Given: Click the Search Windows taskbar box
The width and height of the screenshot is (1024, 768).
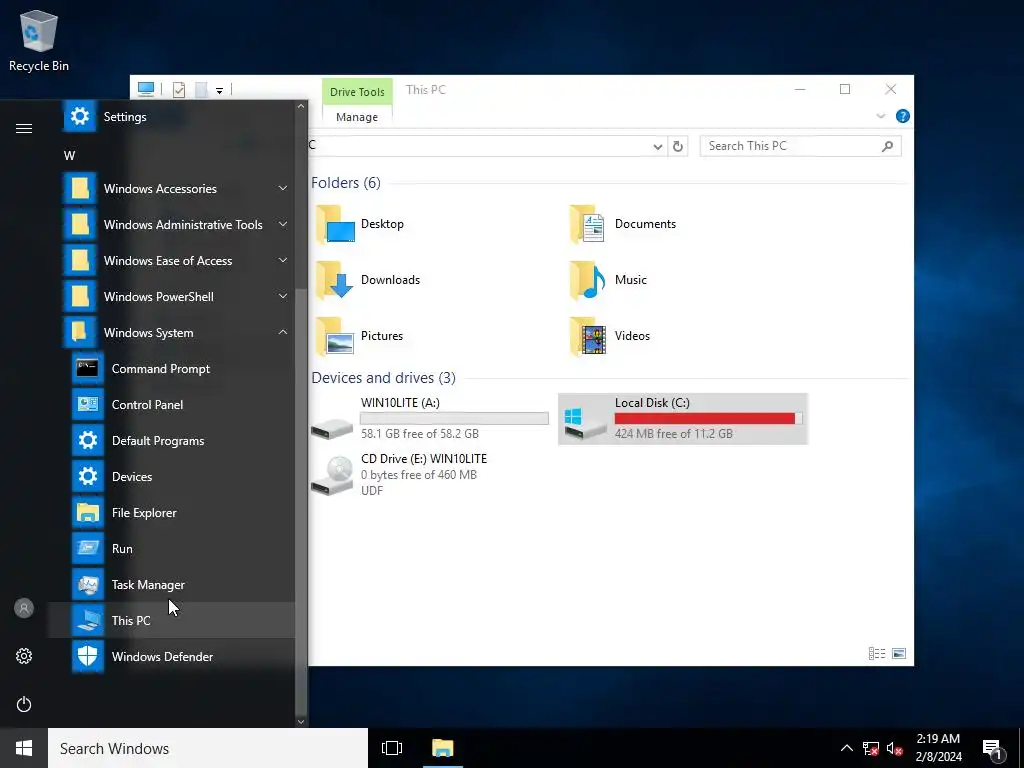Looking at the screenshot, I should [x=208, y=748].
